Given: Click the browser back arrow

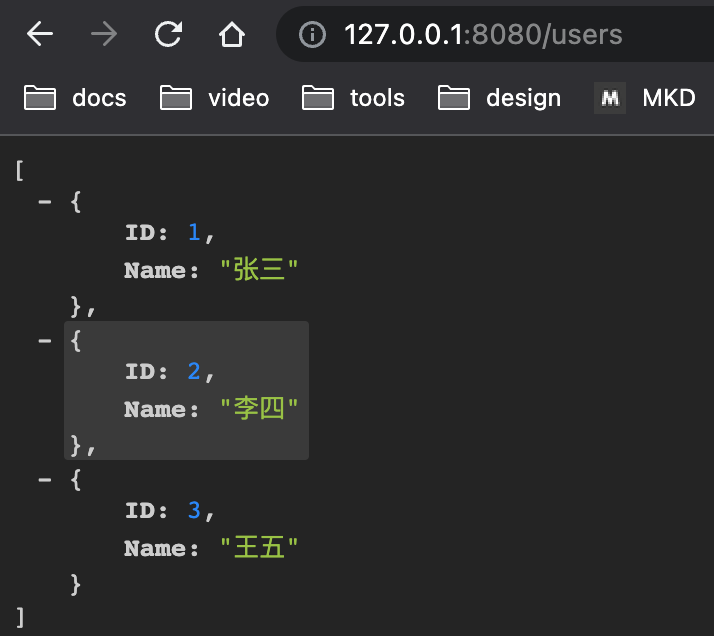Looking at the screenshot, I should pyautogui.click(x=40, y=34).
